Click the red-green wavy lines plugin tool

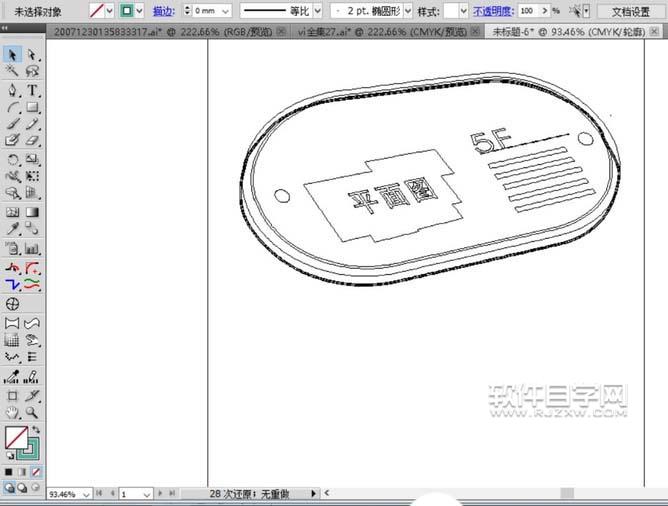click(x=32, y=284)
